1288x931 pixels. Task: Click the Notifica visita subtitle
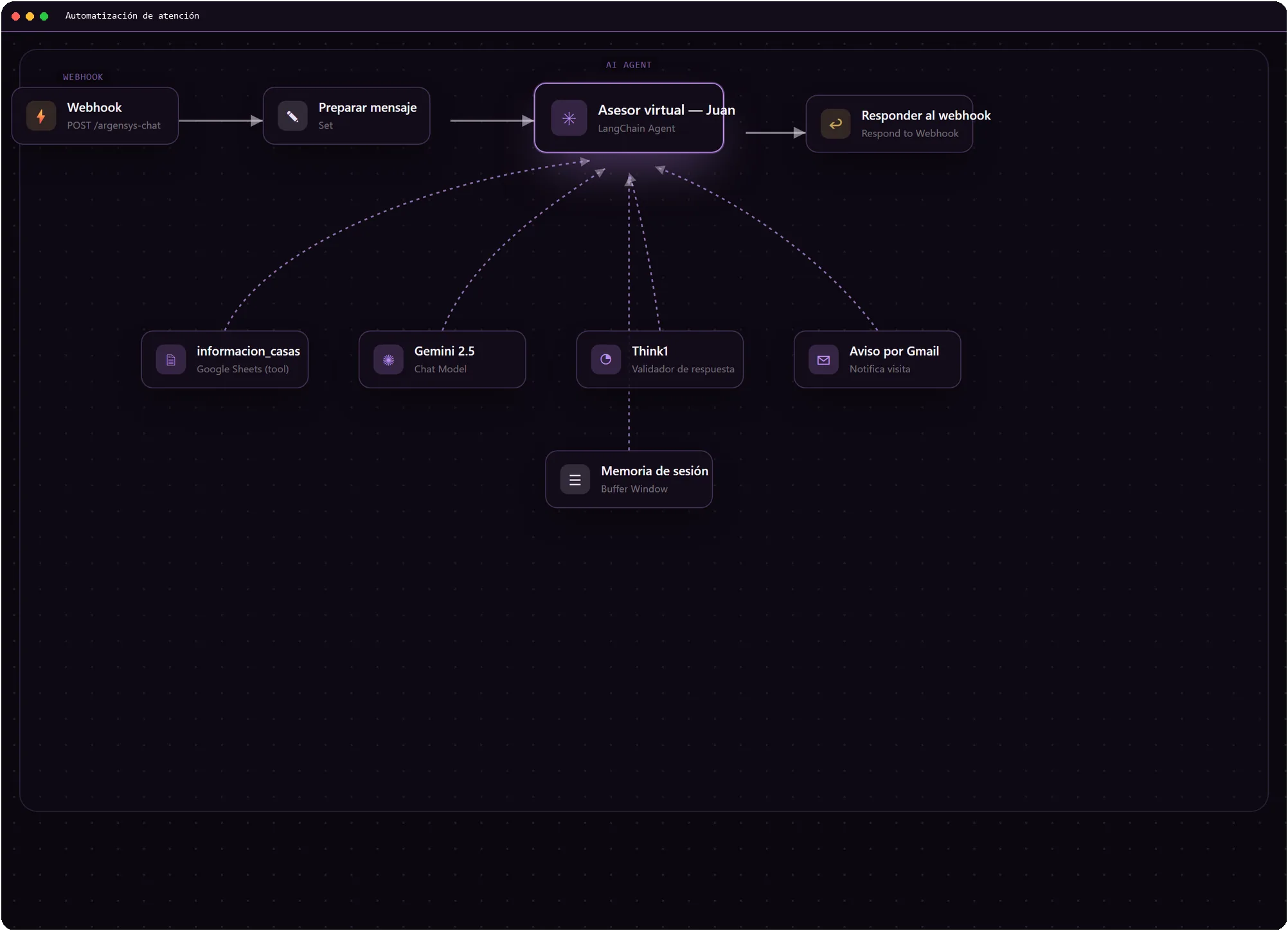point(879,369)
